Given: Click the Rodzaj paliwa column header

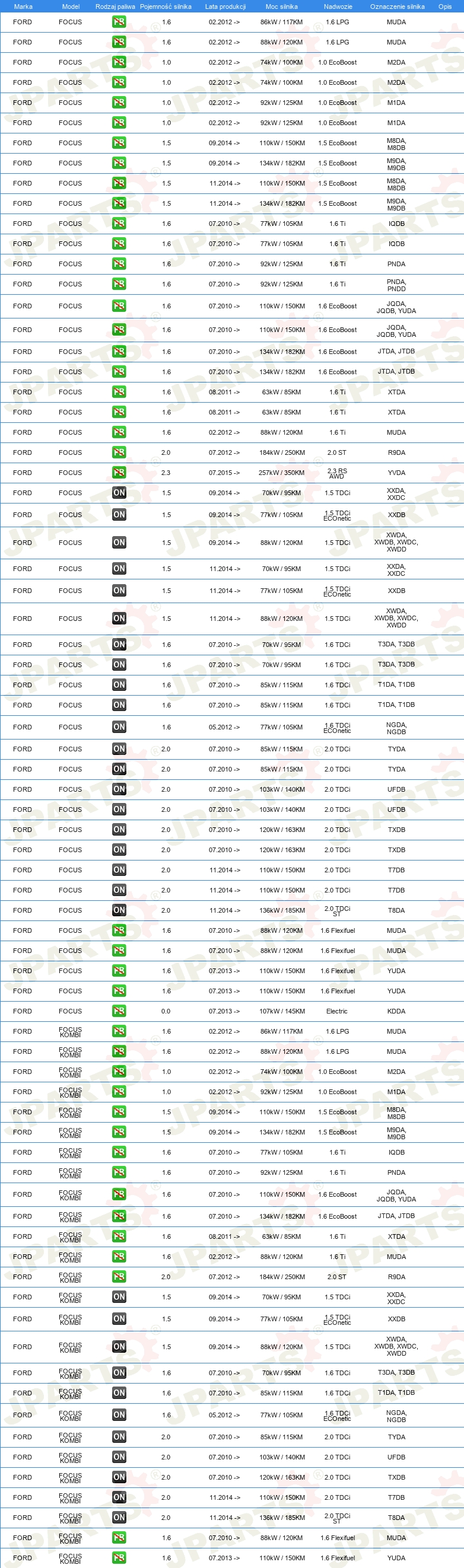Looking at the screenshot, I should coord(115,7).
